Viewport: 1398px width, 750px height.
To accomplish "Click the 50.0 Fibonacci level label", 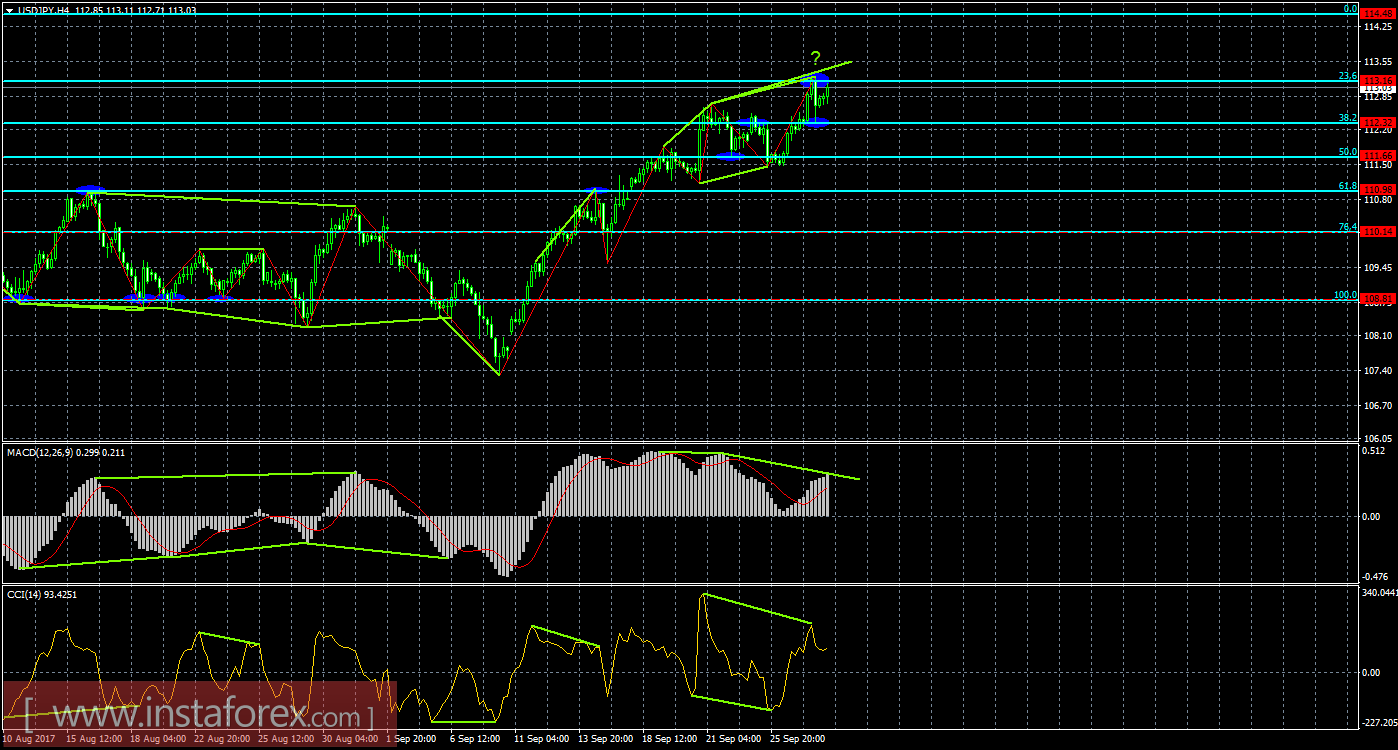I will coord(1347,151).
